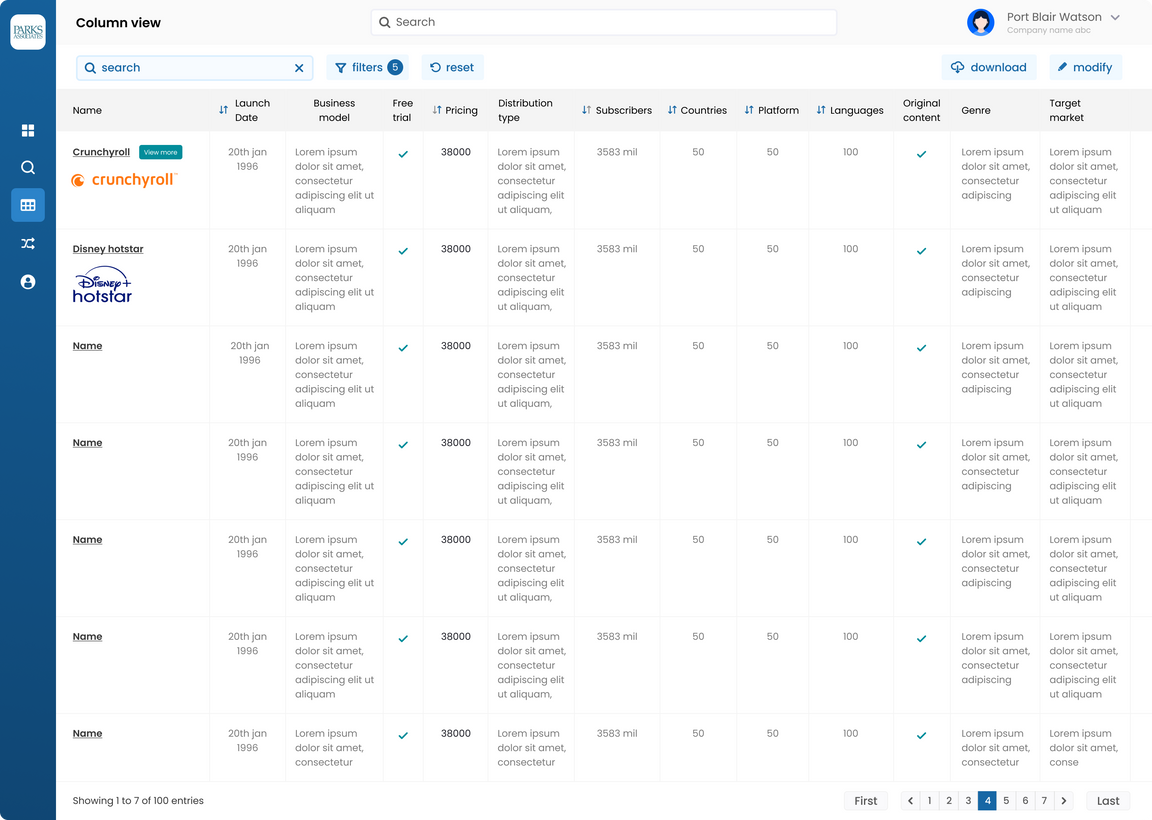Expand the Port Blair Watson account dropdown
1152x820 pixels.
(x=1115, y=18)
